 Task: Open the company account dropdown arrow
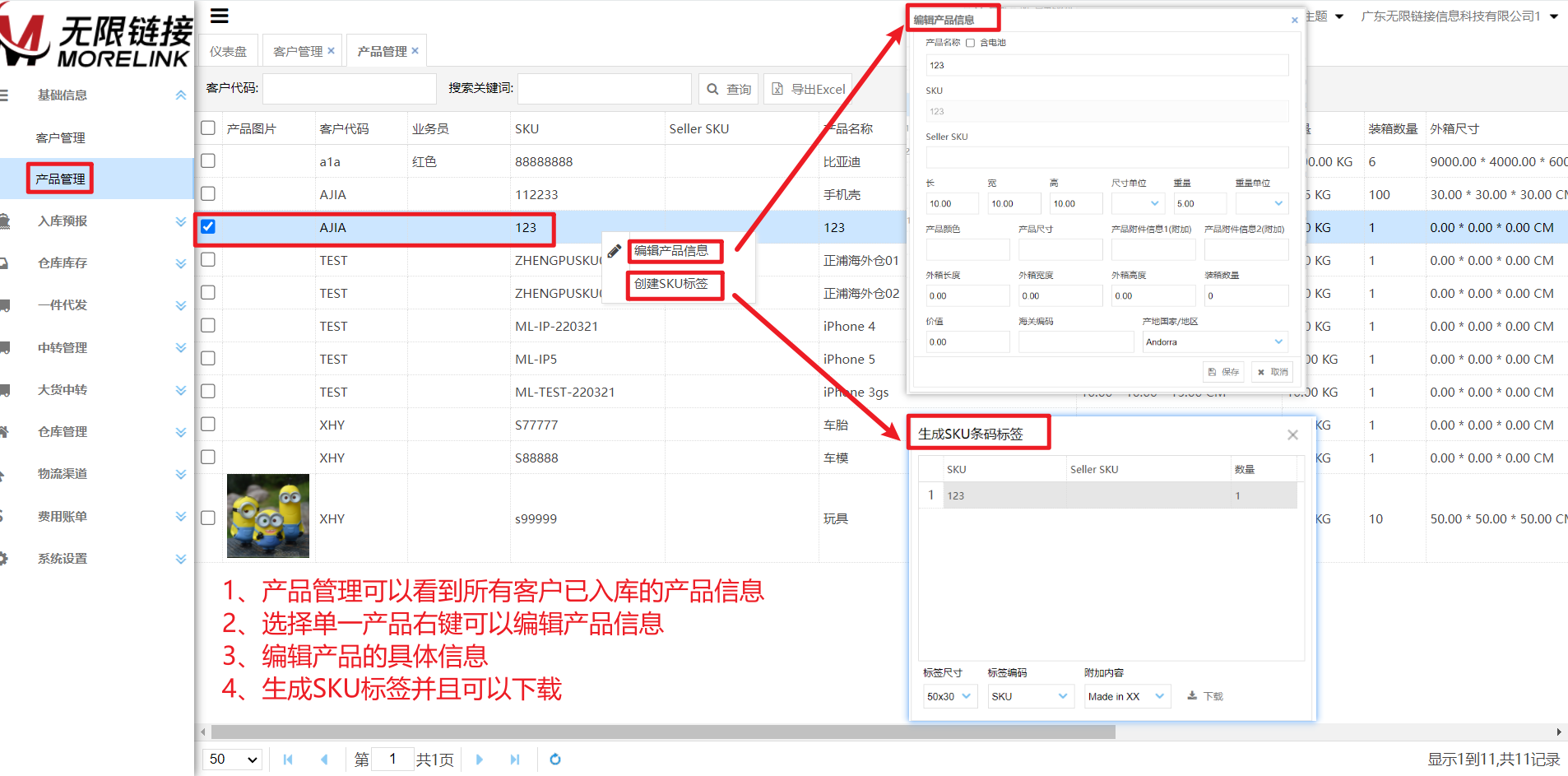pyautogui.click(x=1554, y=16)
